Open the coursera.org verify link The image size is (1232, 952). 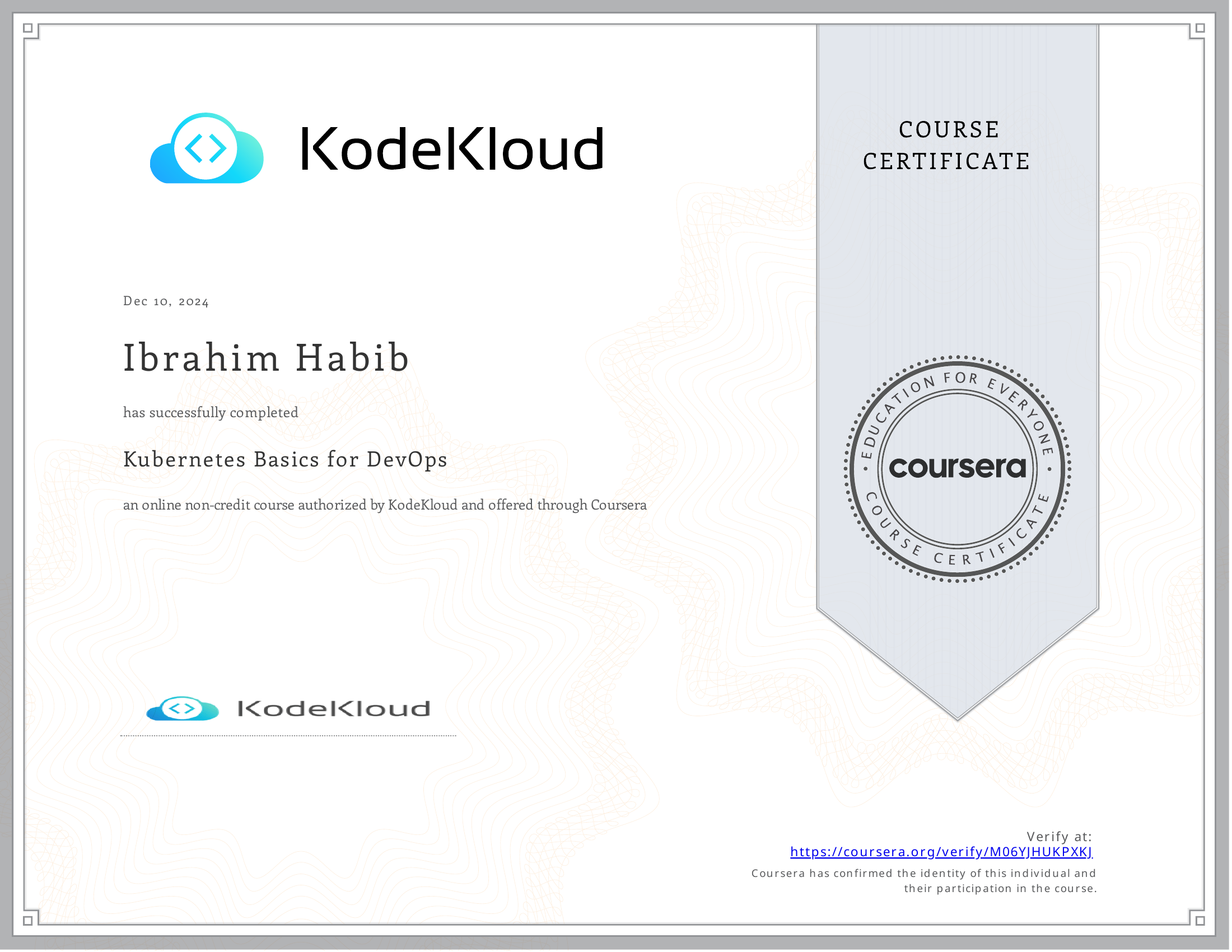pyautogui.click(x=941, y=852)
